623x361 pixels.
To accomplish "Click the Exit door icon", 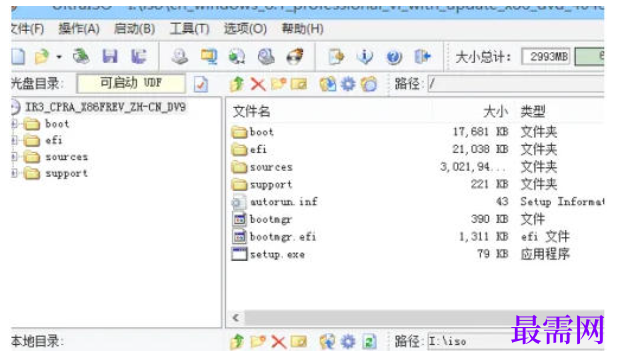I will [422, 56].
